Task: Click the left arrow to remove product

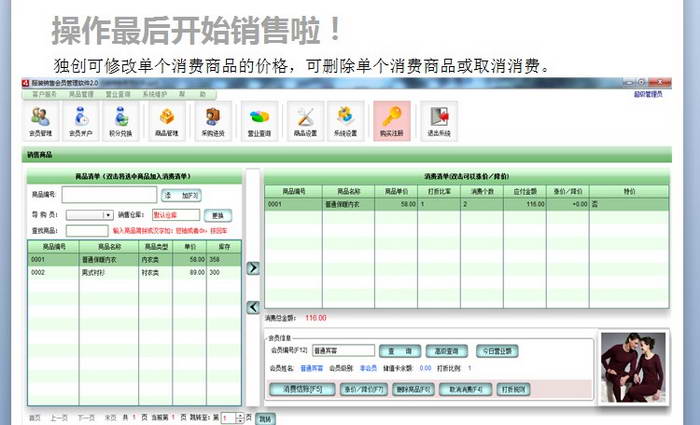Action: pos(253,307)
